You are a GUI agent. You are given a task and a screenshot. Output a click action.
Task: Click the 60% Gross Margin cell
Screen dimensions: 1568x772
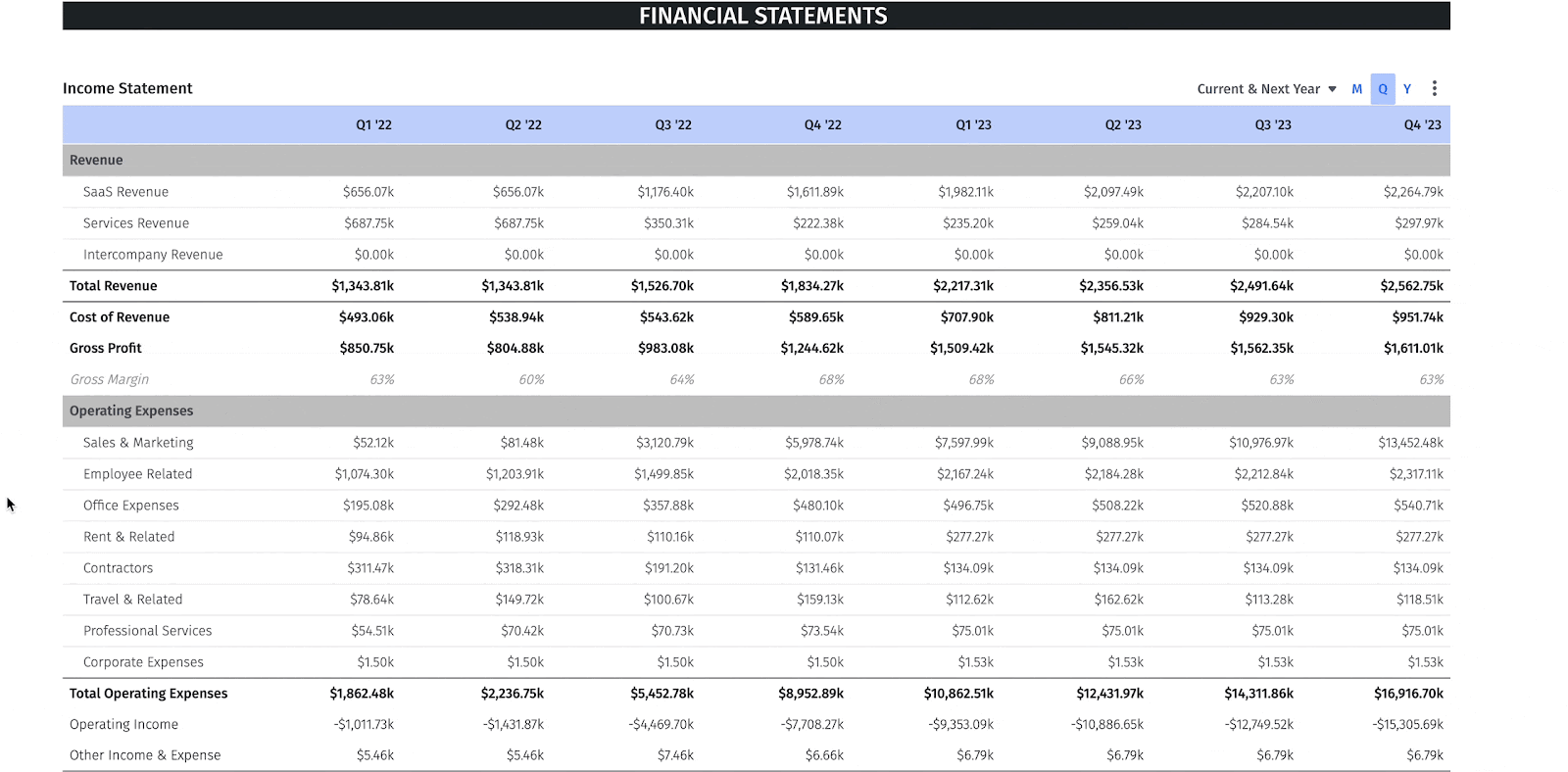point(532,379)
